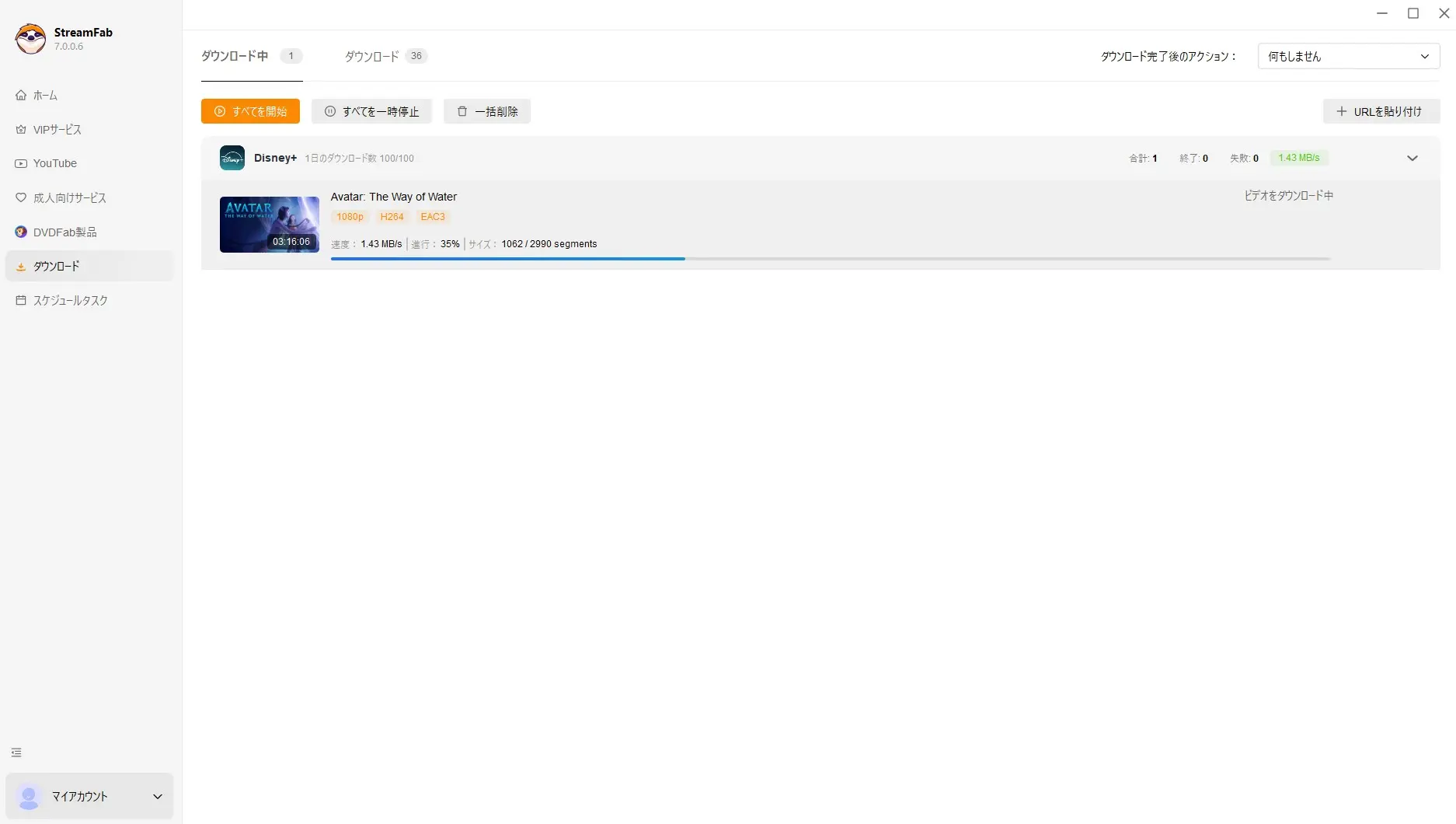Click the URLを貼り付け button
Image resolution: width=1456 pixels, height=824 pixels.
[1381, 111]
